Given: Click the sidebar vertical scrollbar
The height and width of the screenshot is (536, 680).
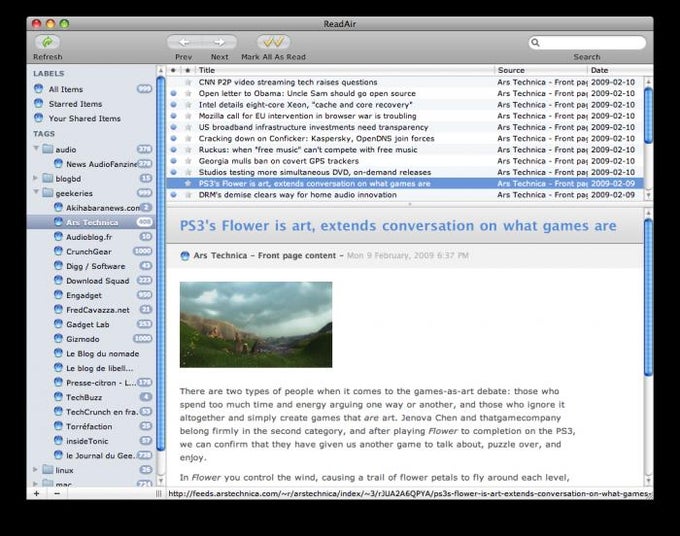Looking at the screenshot, I should tap(160, 265).
